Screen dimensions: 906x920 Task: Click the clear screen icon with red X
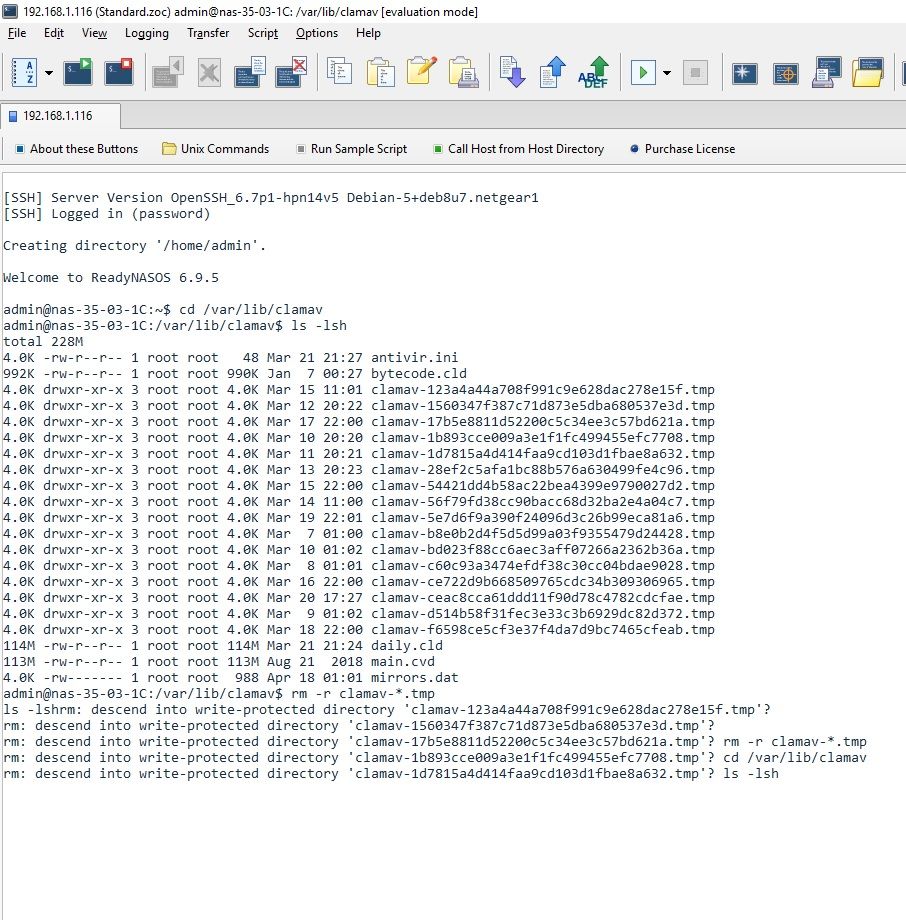tap(291, 73)
